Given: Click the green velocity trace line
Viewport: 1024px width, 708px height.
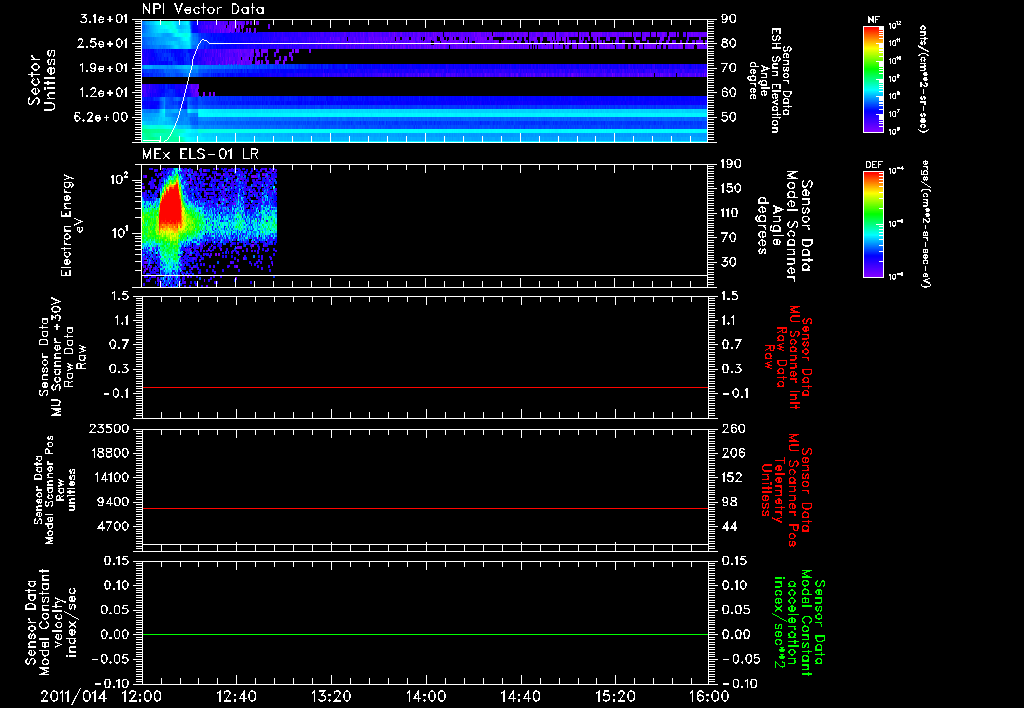Looking at the screenshot, I should (x=425, y=634).
